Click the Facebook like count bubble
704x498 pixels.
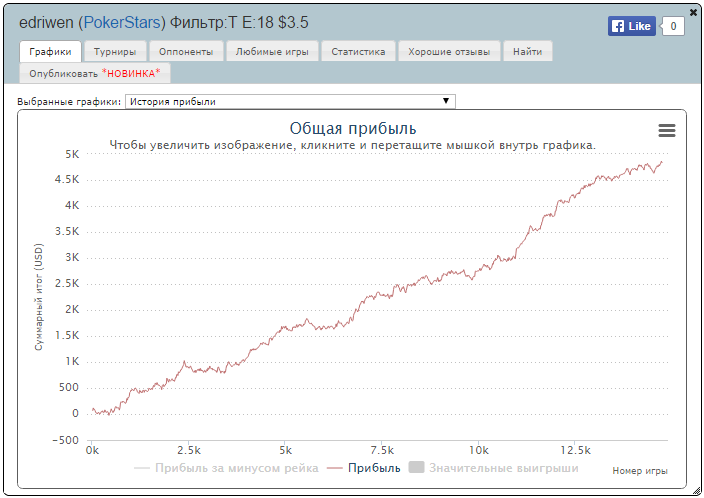click(673, 26)
